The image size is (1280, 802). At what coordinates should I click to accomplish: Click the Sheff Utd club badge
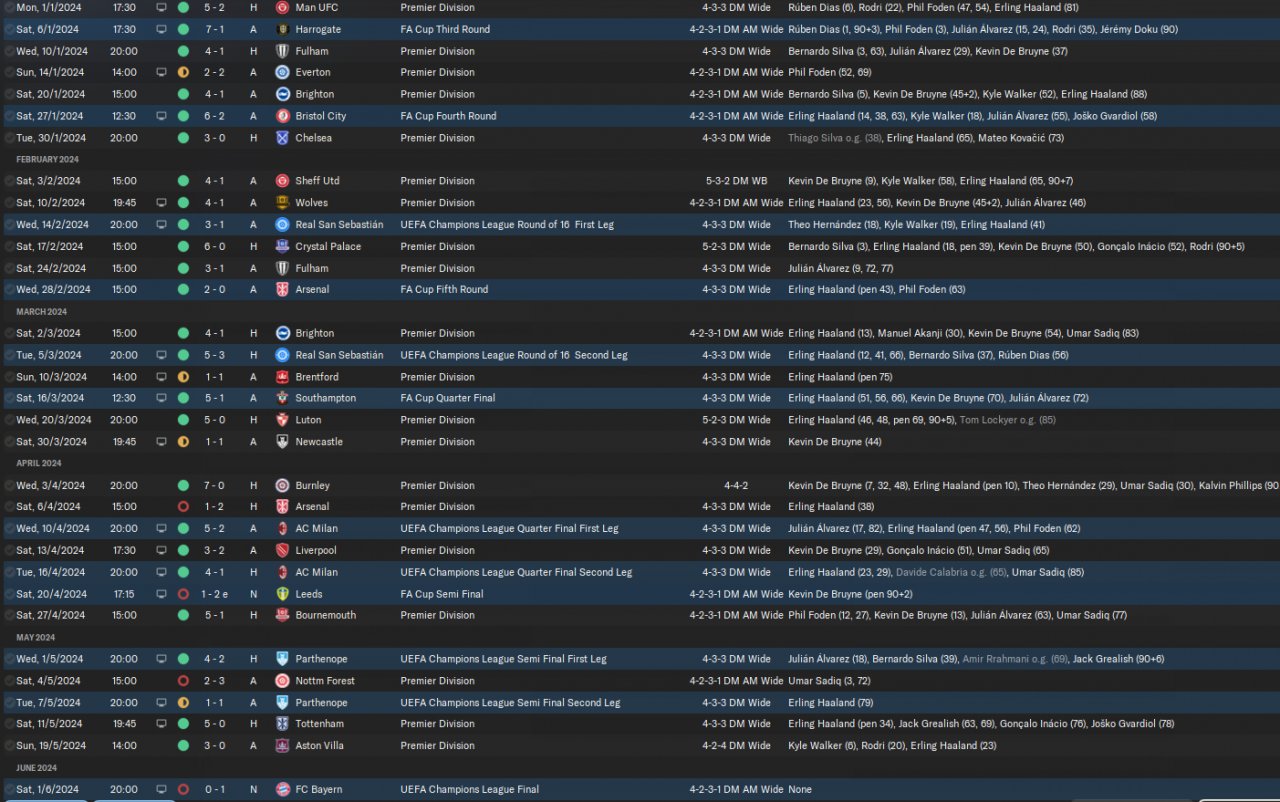tap(283, 181)
